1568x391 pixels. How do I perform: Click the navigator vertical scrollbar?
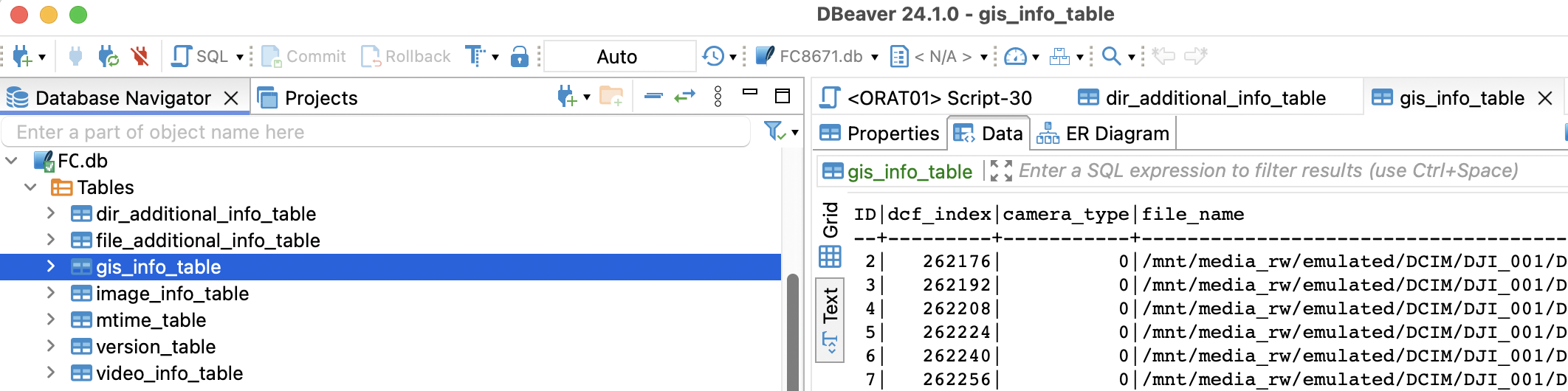[793, 332]
